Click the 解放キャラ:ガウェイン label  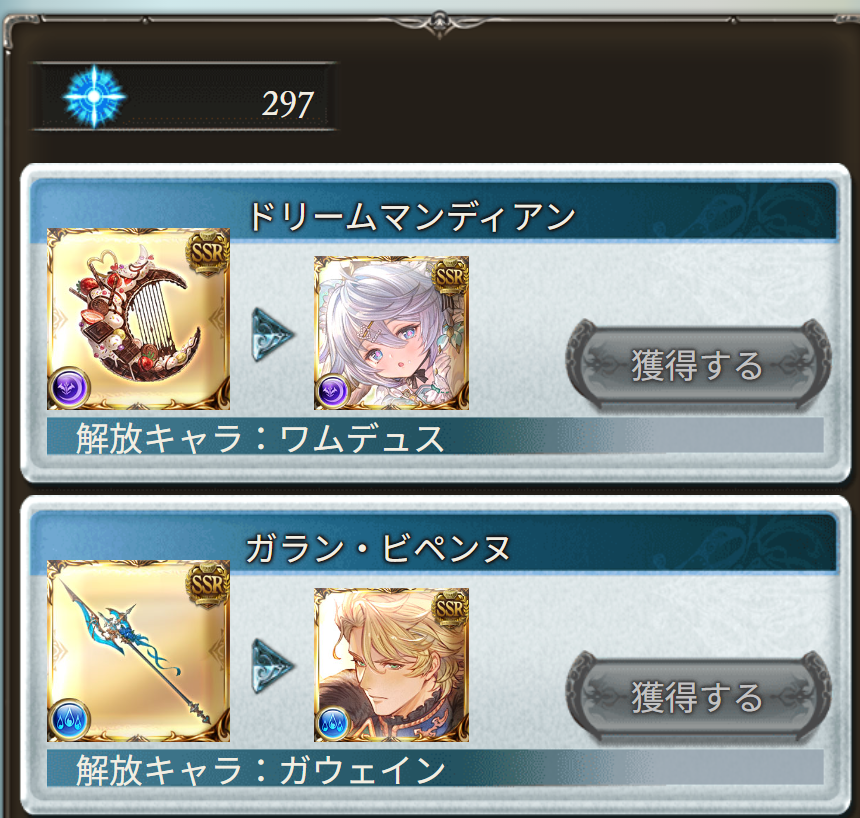pos(260,770)
